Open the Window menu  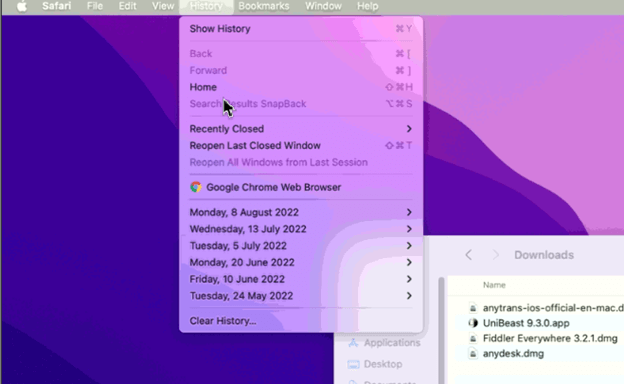(x=323, y=6)
